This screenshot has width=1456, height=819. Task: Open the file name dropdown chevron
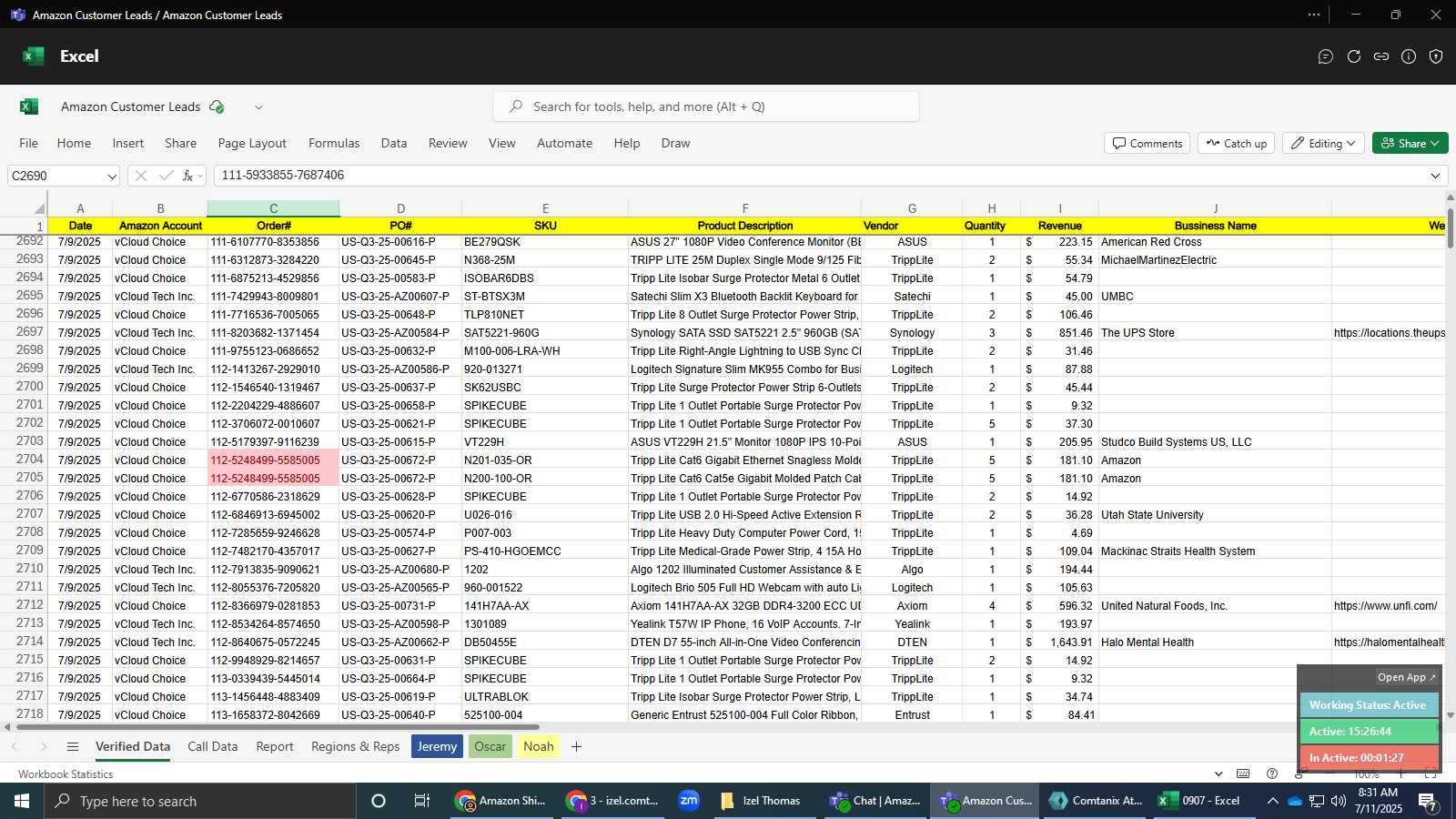coord(258,106)
